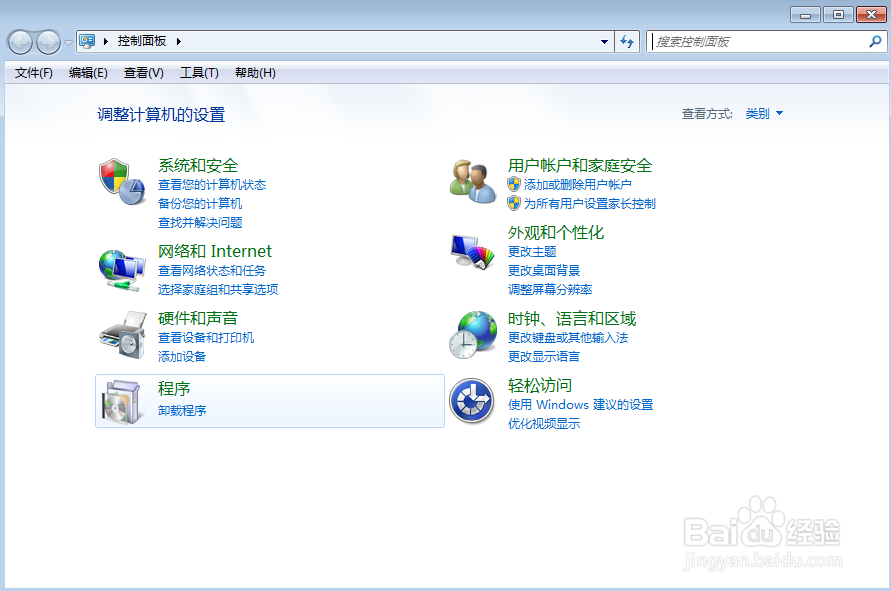Click the search magnifier icon
891x591 pixels.
coord(875,41)
